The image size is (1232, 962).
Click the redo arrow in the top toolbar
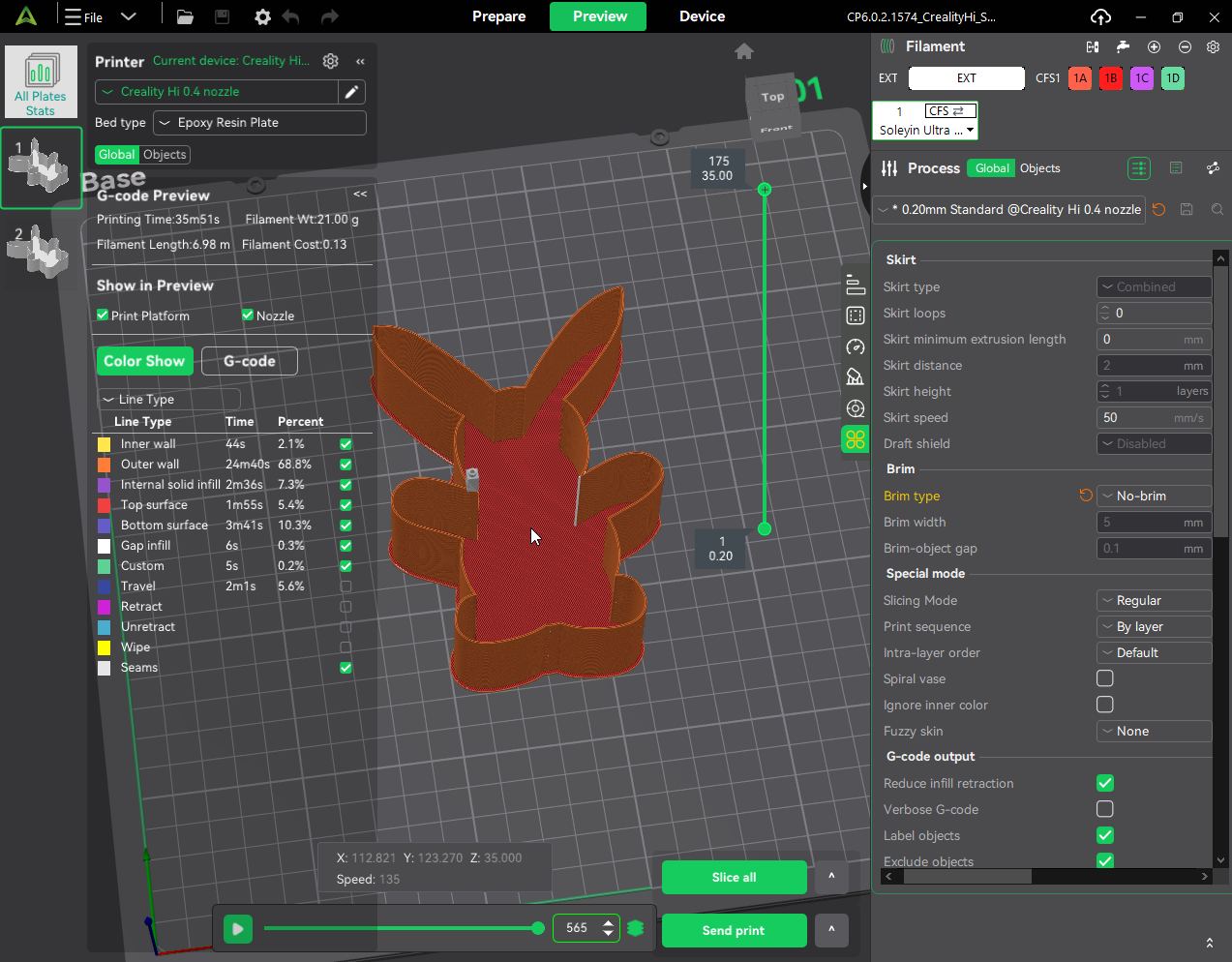[x=330, y=16]
